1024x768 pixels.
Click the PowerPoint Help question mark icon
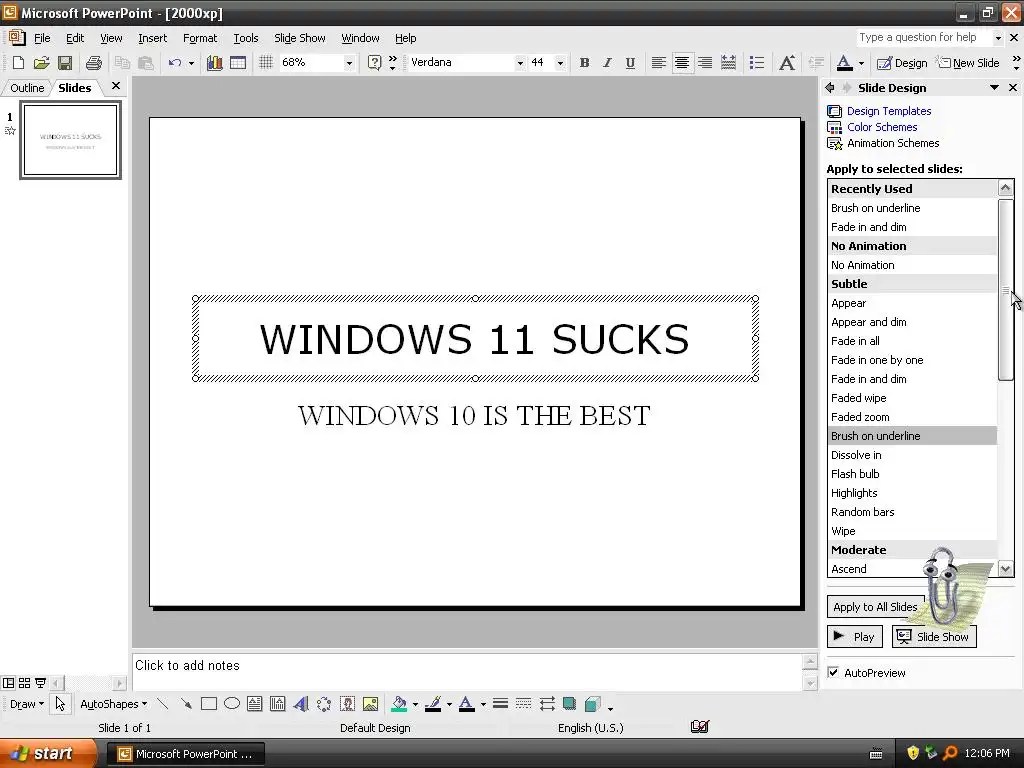pyautogui.click(x=374, y=63)
